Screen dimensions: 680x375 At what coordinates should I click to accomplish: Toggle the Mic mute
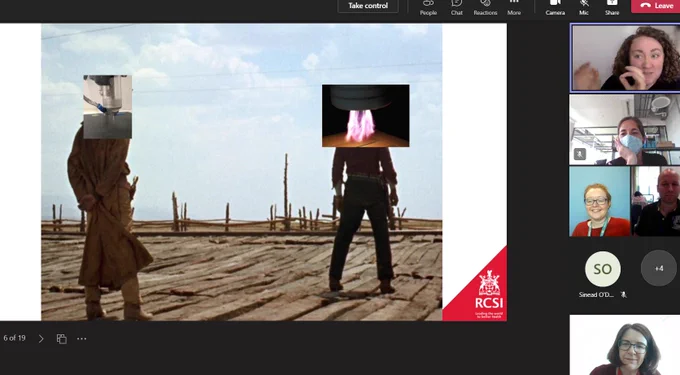(x=584, y=8)
